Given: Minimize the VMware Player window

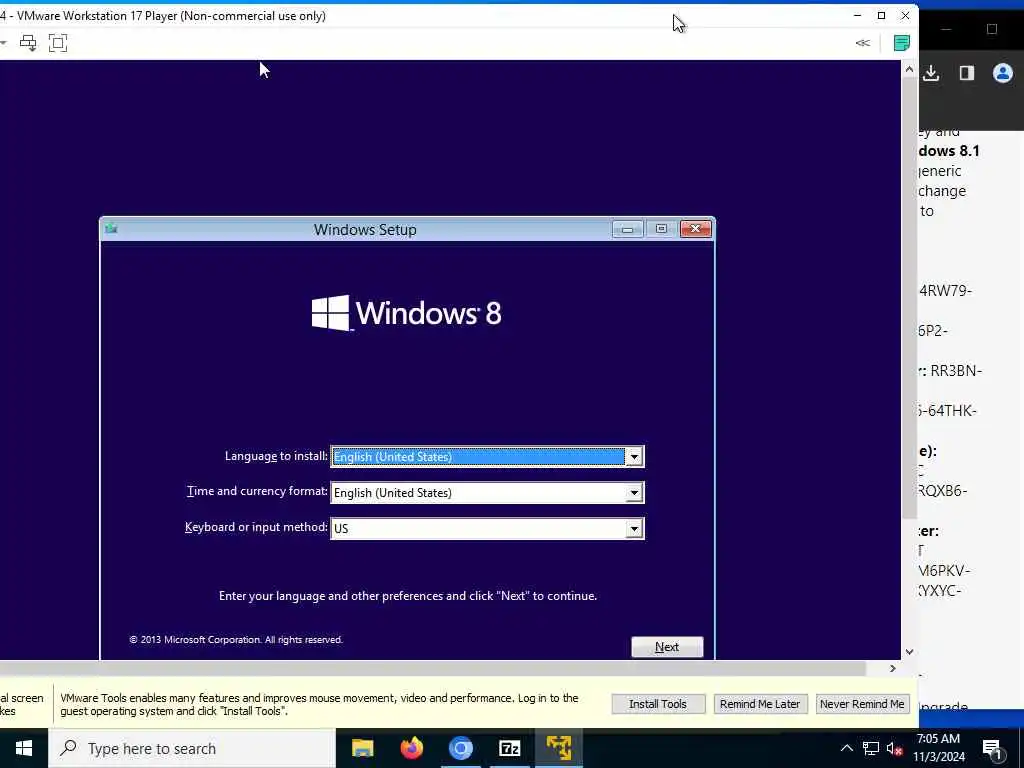Looking at the screenshot, I should click(857, 16).
